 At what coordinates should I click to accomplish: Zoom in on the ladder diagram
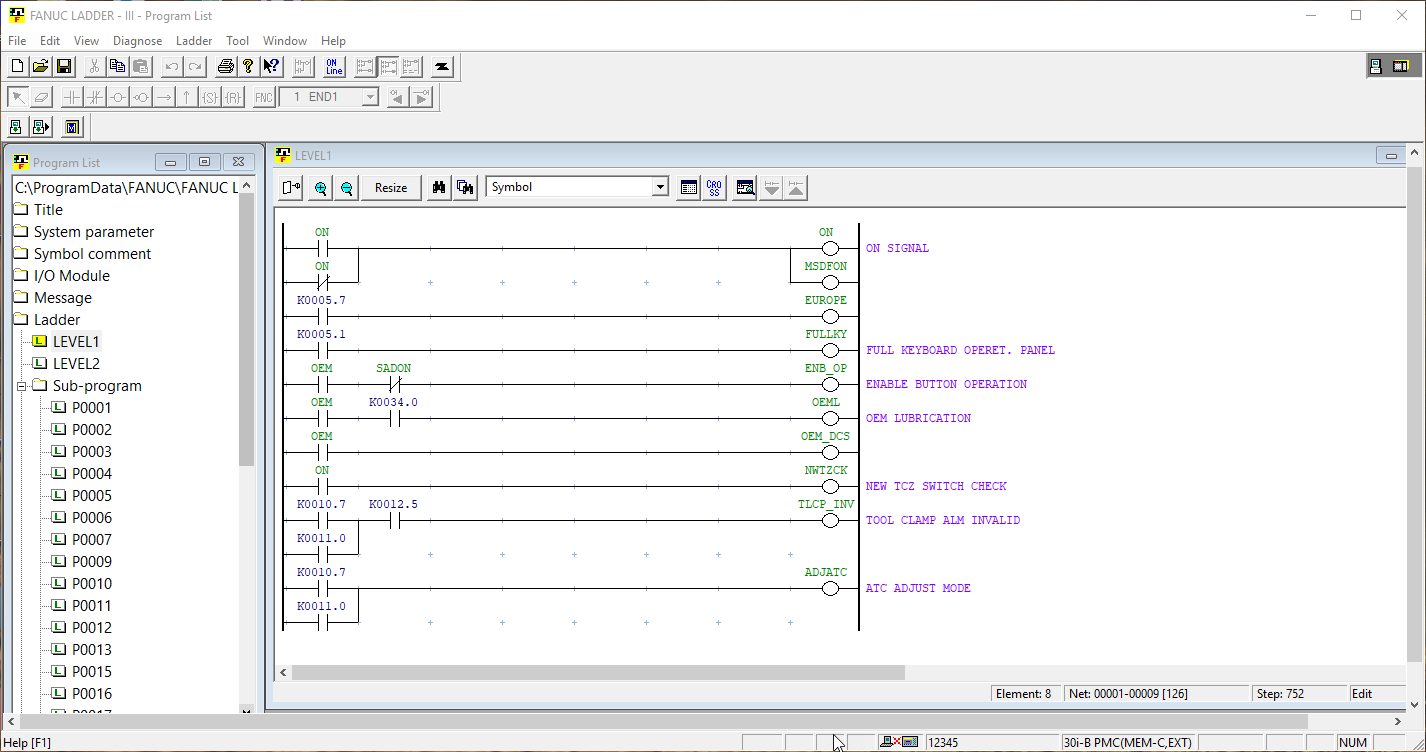320,187
